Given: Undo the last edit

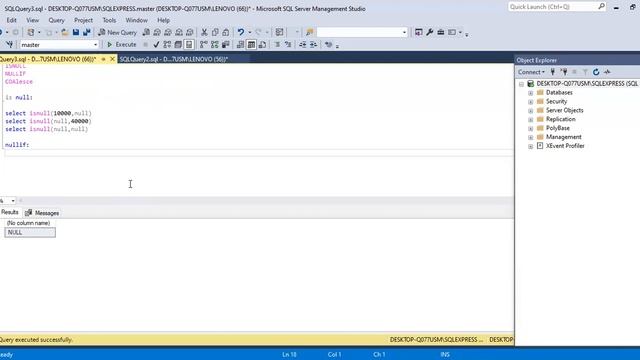Looking at the screenshot, I should coord(241,32).
